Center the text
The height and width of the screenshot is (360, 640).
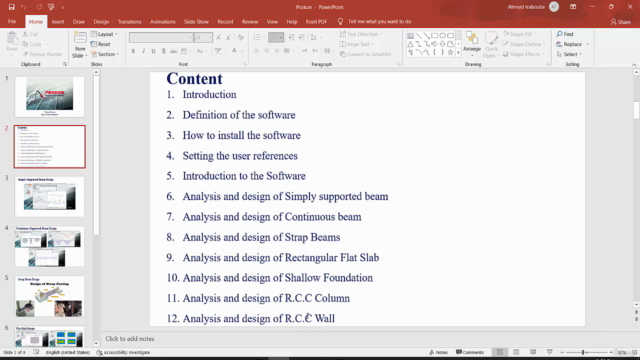tap(267, 51)
